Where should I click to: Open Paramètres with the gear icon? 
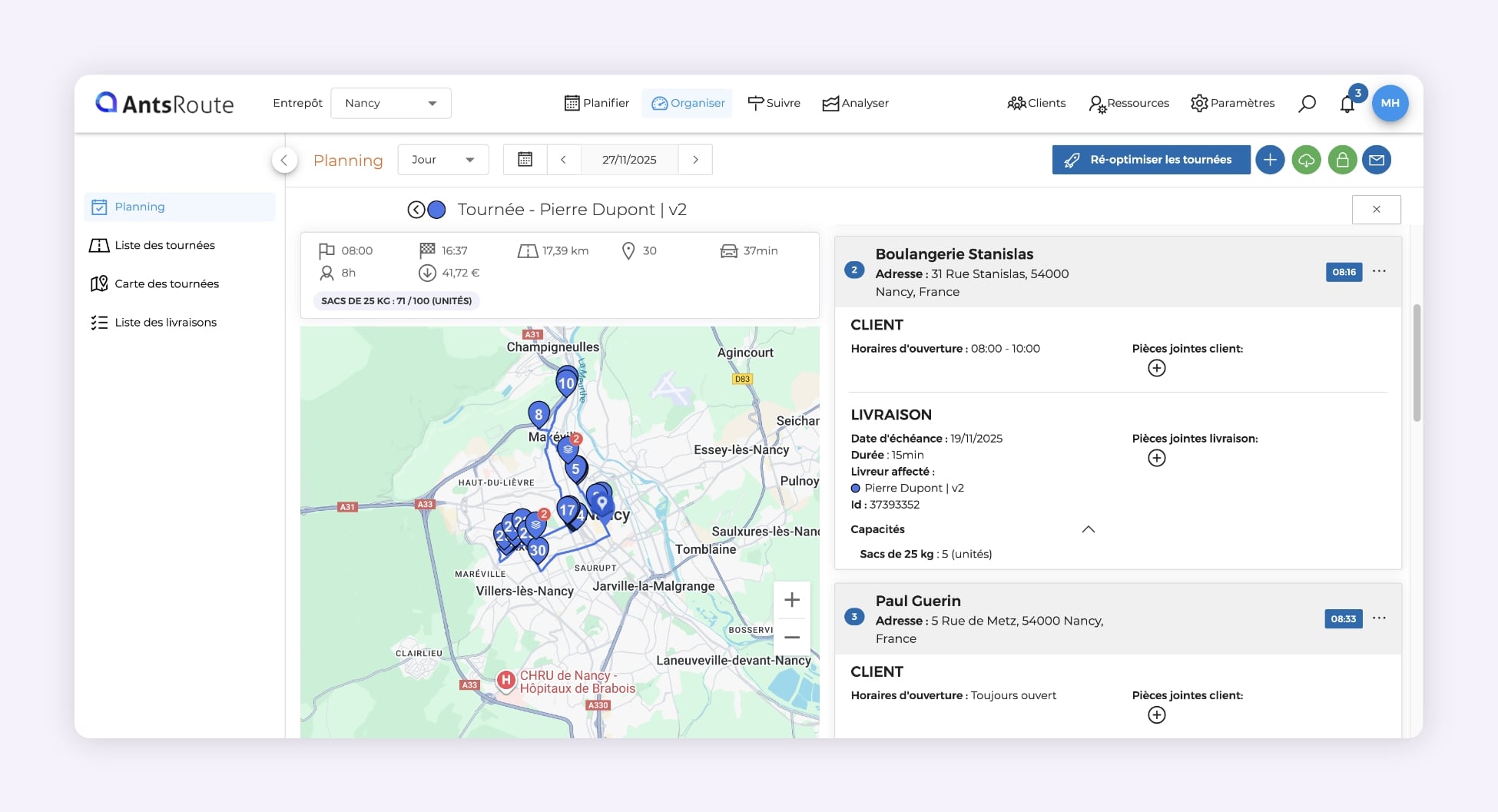1232,103
